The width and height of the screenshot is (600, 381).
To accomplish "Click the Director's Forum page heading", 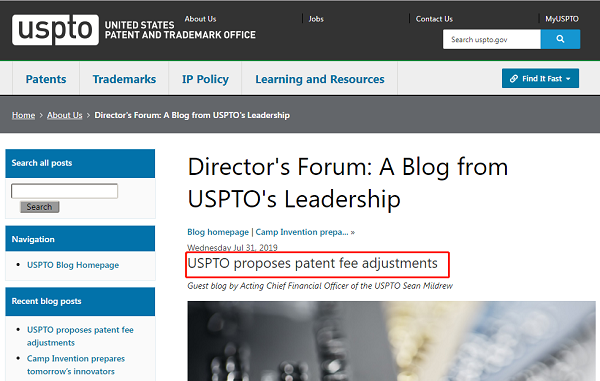I will pos(347,183).
